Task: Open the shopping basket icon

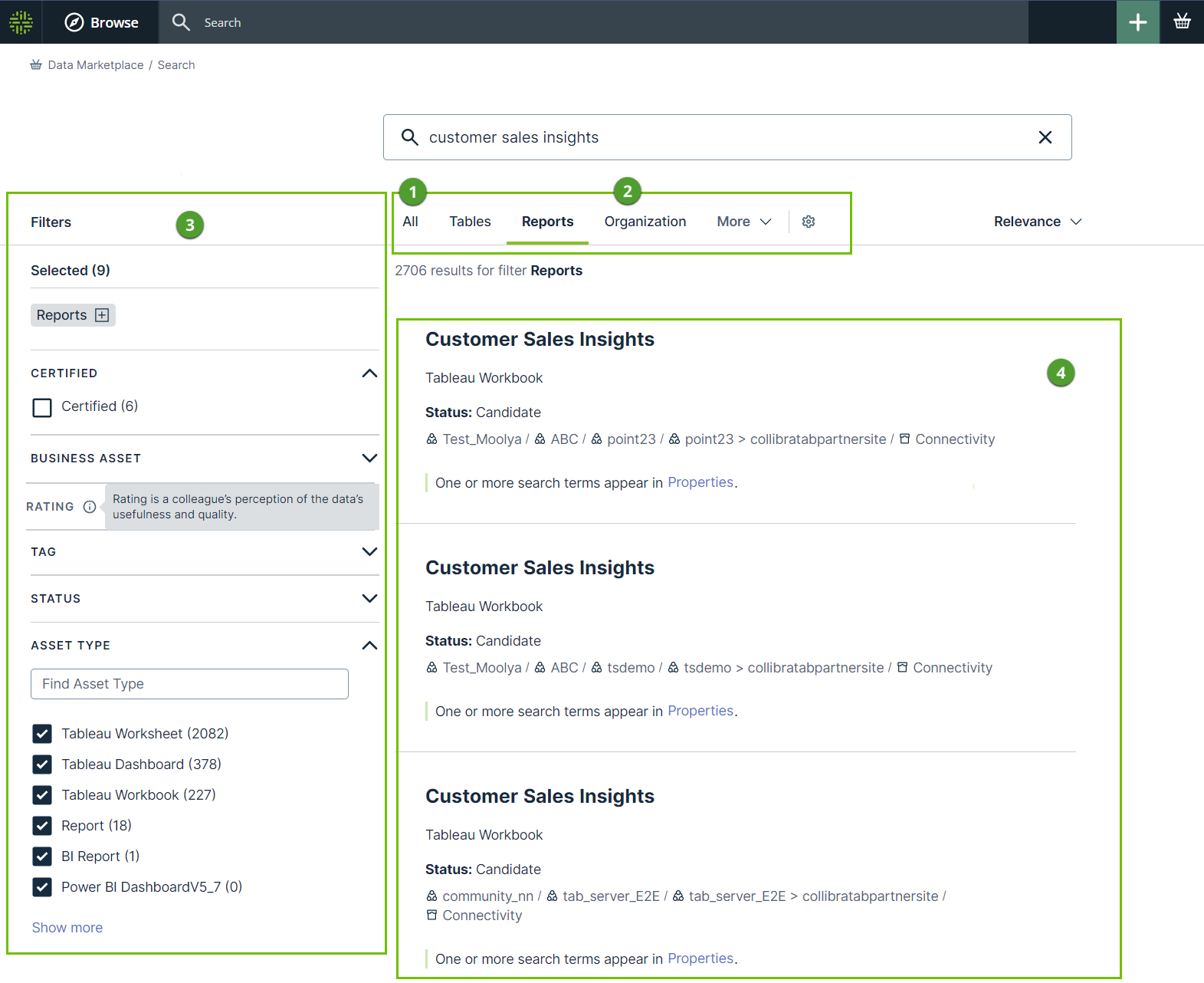Action: pos(1182,22)
